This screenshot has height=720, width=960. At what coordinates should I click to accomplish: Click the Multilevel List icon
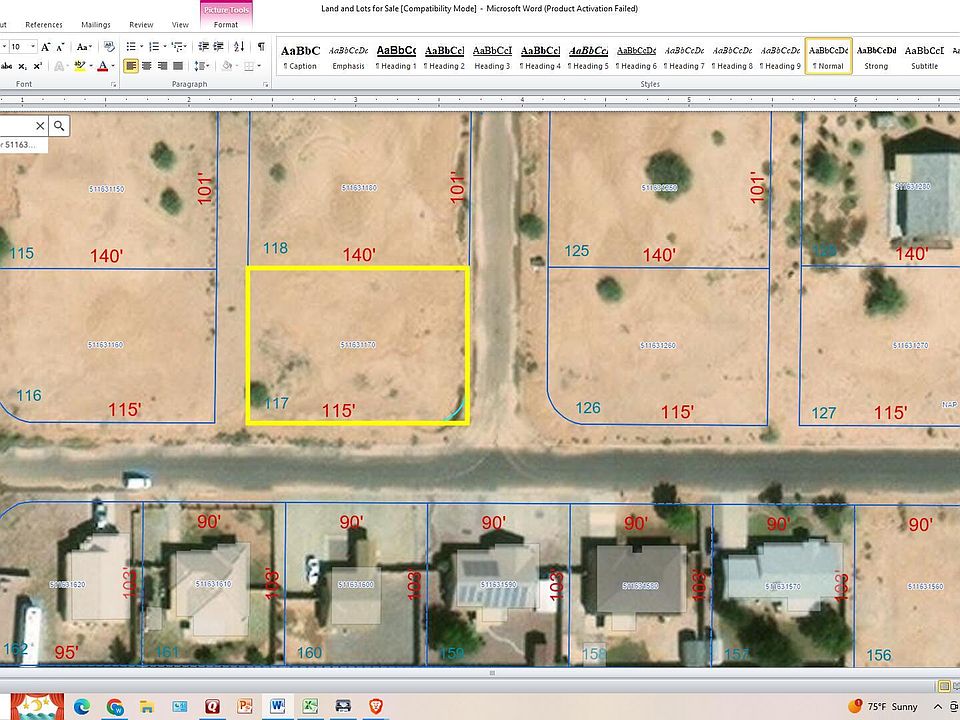pyautogui.click(x=177, y=47)
